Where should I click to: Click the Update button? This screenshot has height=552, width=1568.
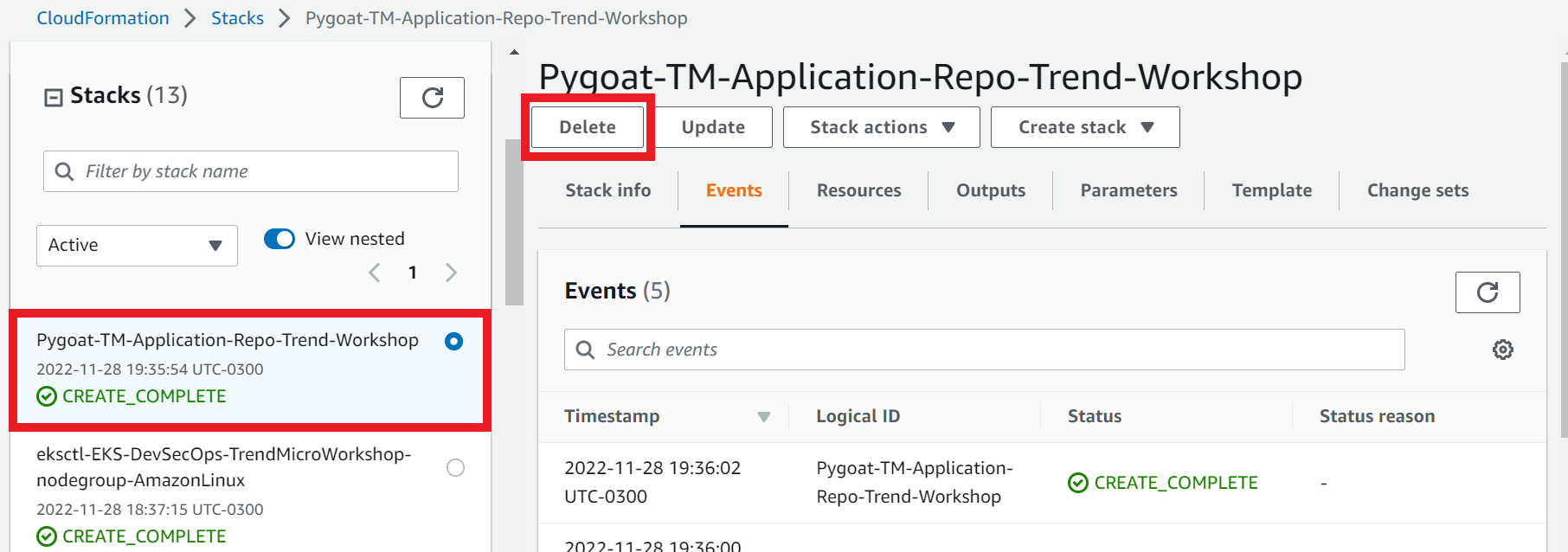(x=713, y=127)
